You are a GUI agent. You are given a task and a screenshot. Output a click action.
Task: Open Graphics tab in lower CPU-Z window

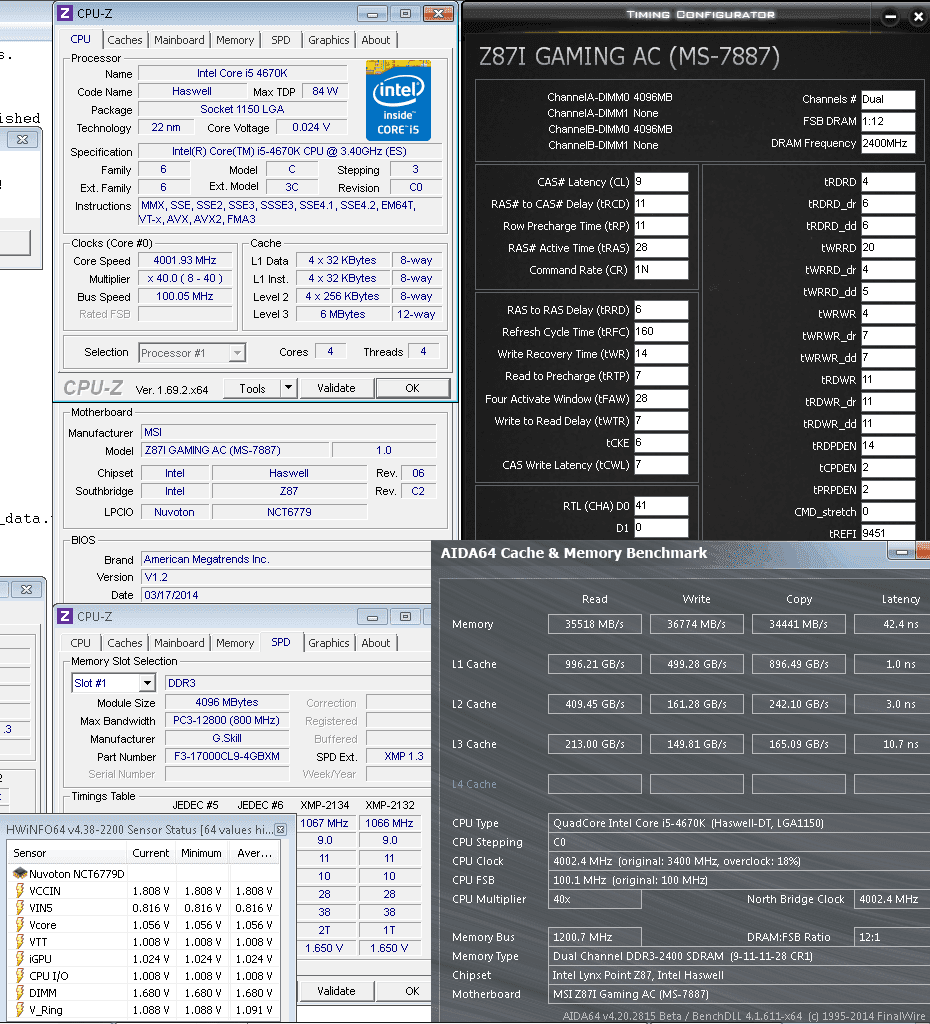[x=329, y=643]
